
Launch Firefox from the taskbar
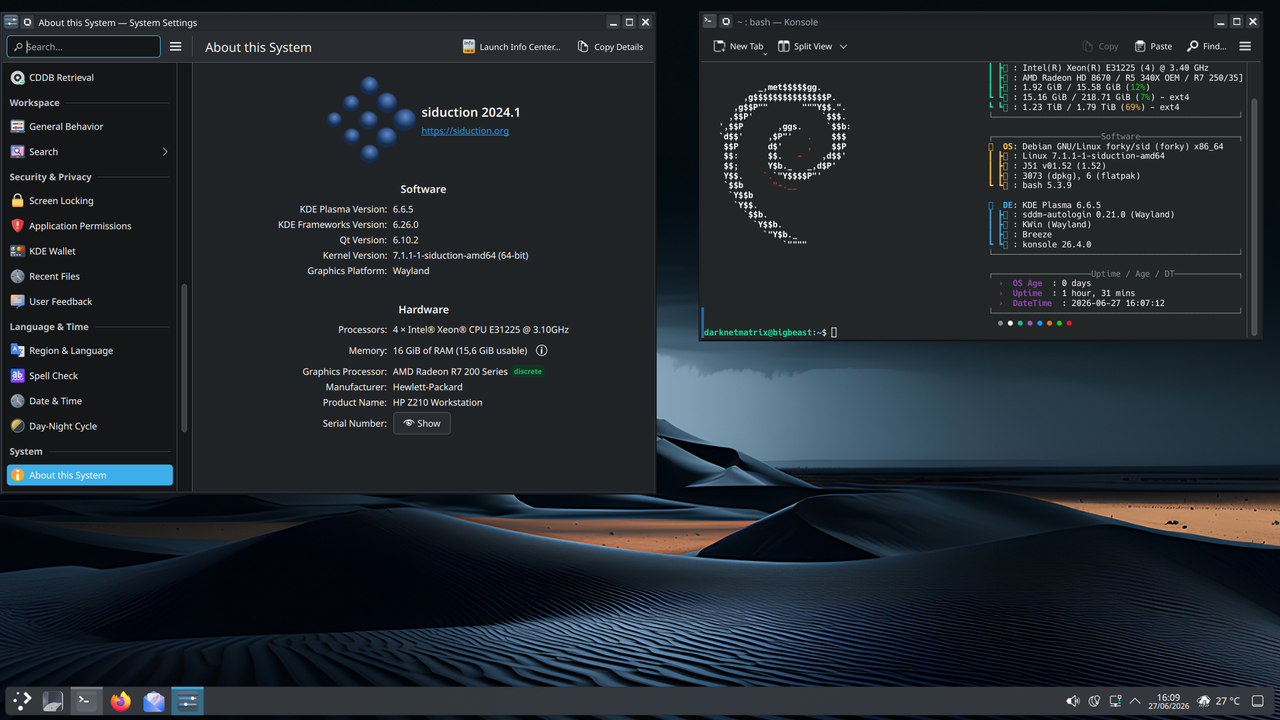(x=120, y=702)
